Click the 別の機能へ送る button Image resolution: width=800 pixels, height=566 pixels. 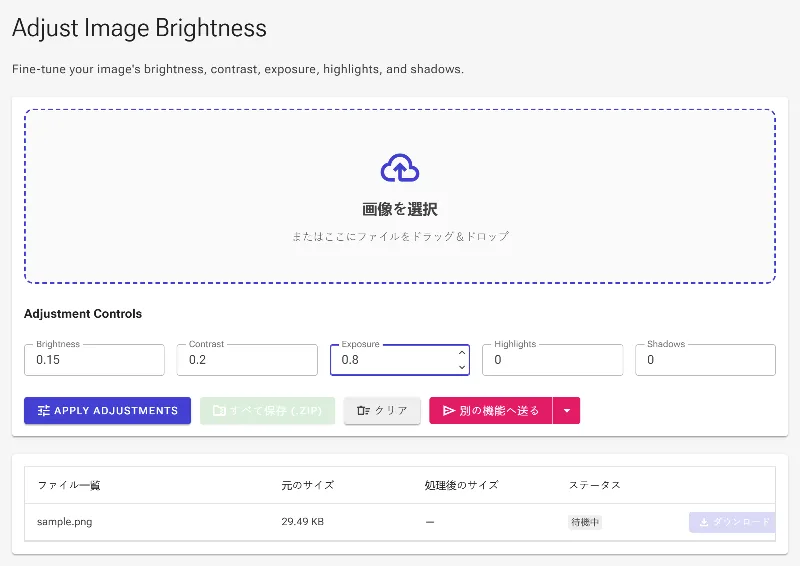(x=491, y=411)
